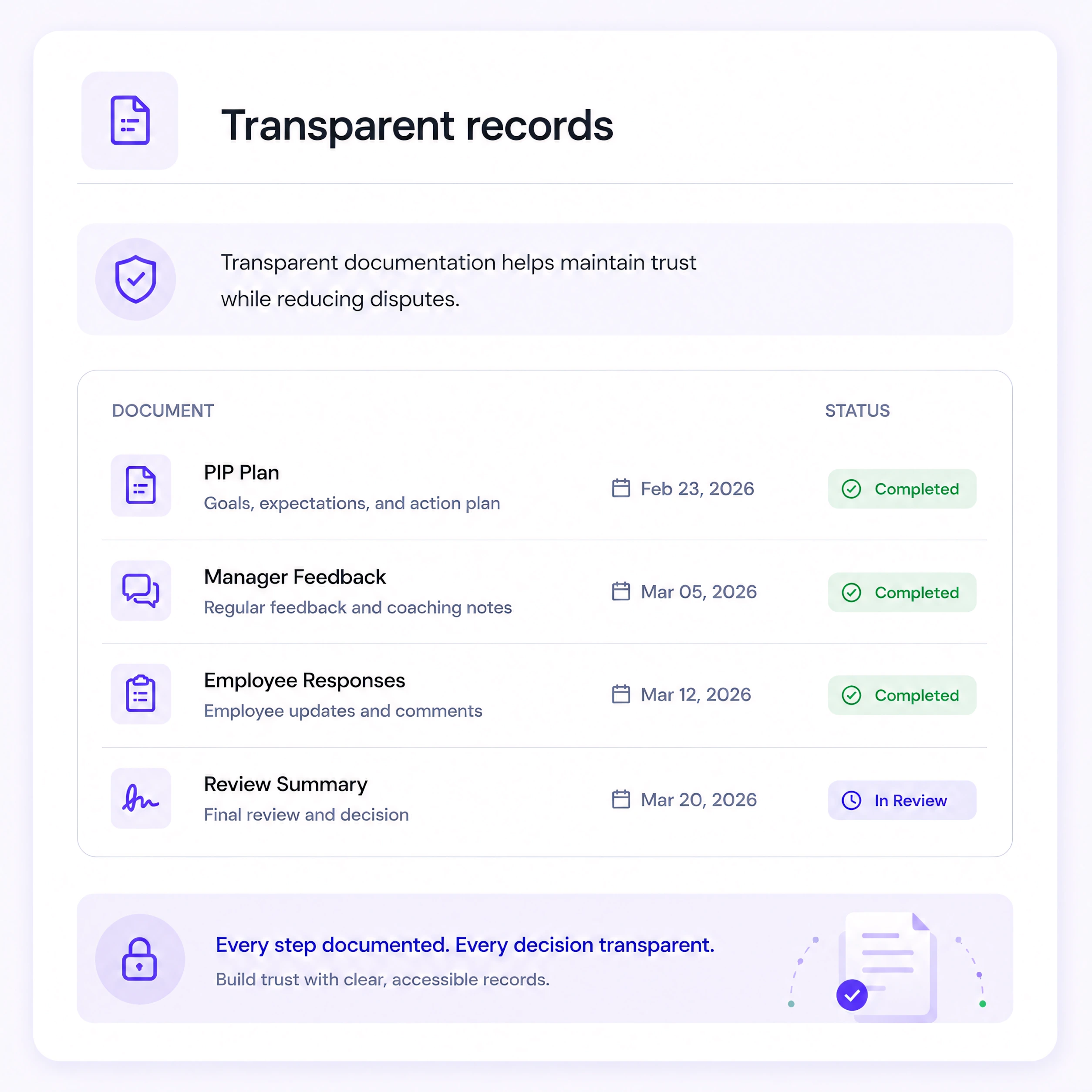Open the PIP Plan title

tap(241, 472)
